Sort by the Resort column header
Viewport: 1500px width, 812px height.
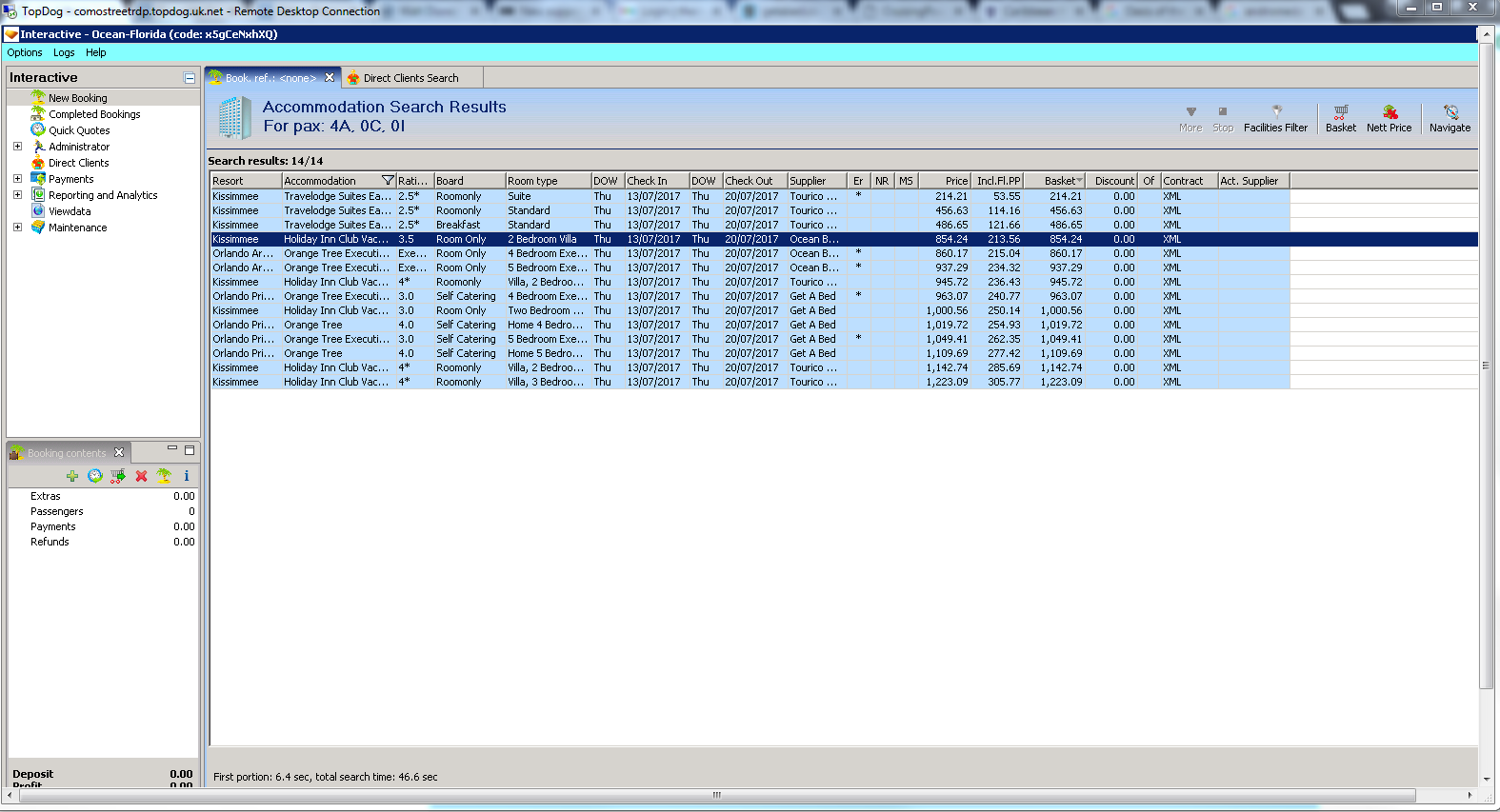[246, 181]
